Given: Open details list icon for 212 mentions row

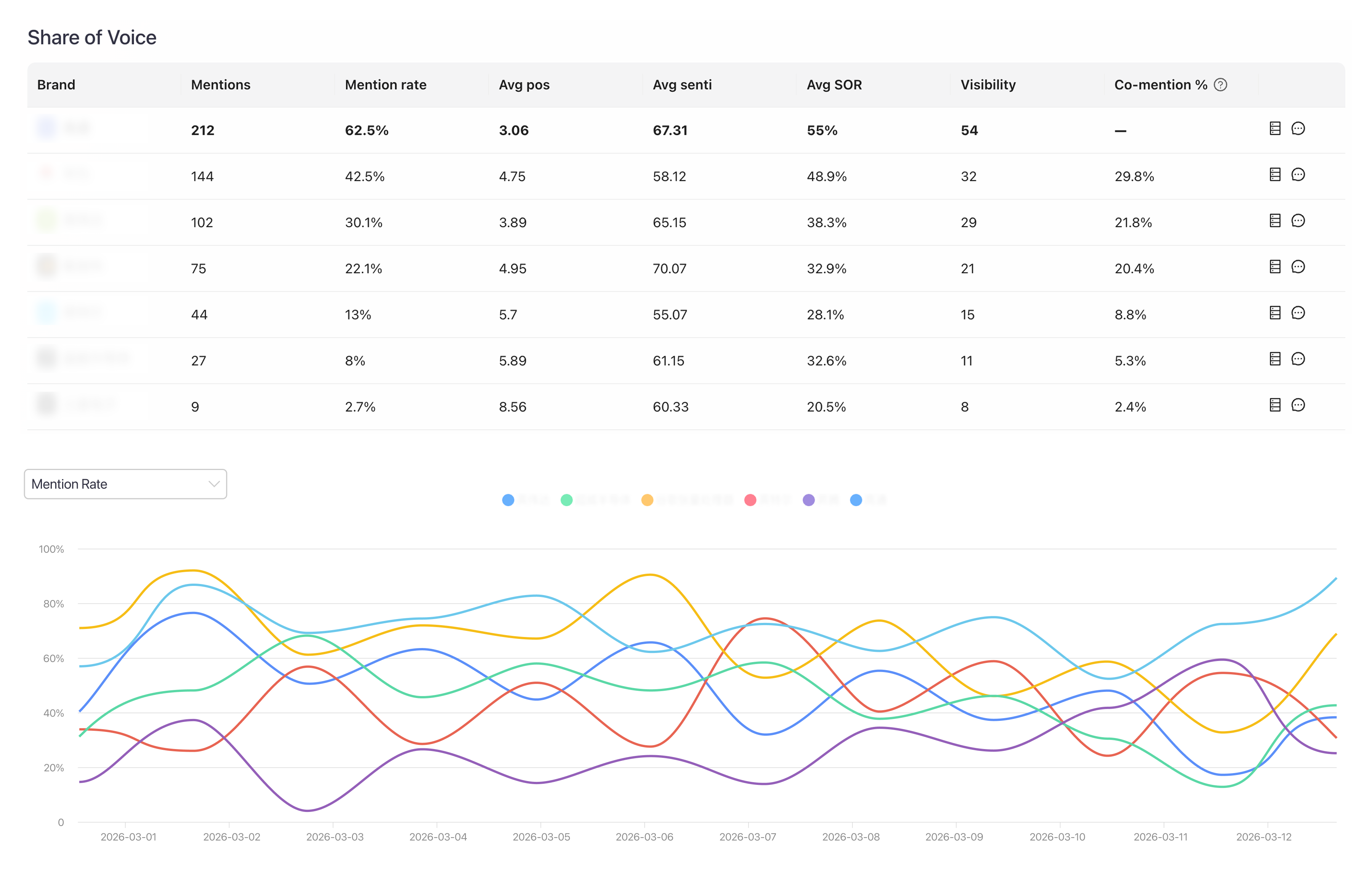Looking at the screenshot, I should click(x=1274, y=128).
